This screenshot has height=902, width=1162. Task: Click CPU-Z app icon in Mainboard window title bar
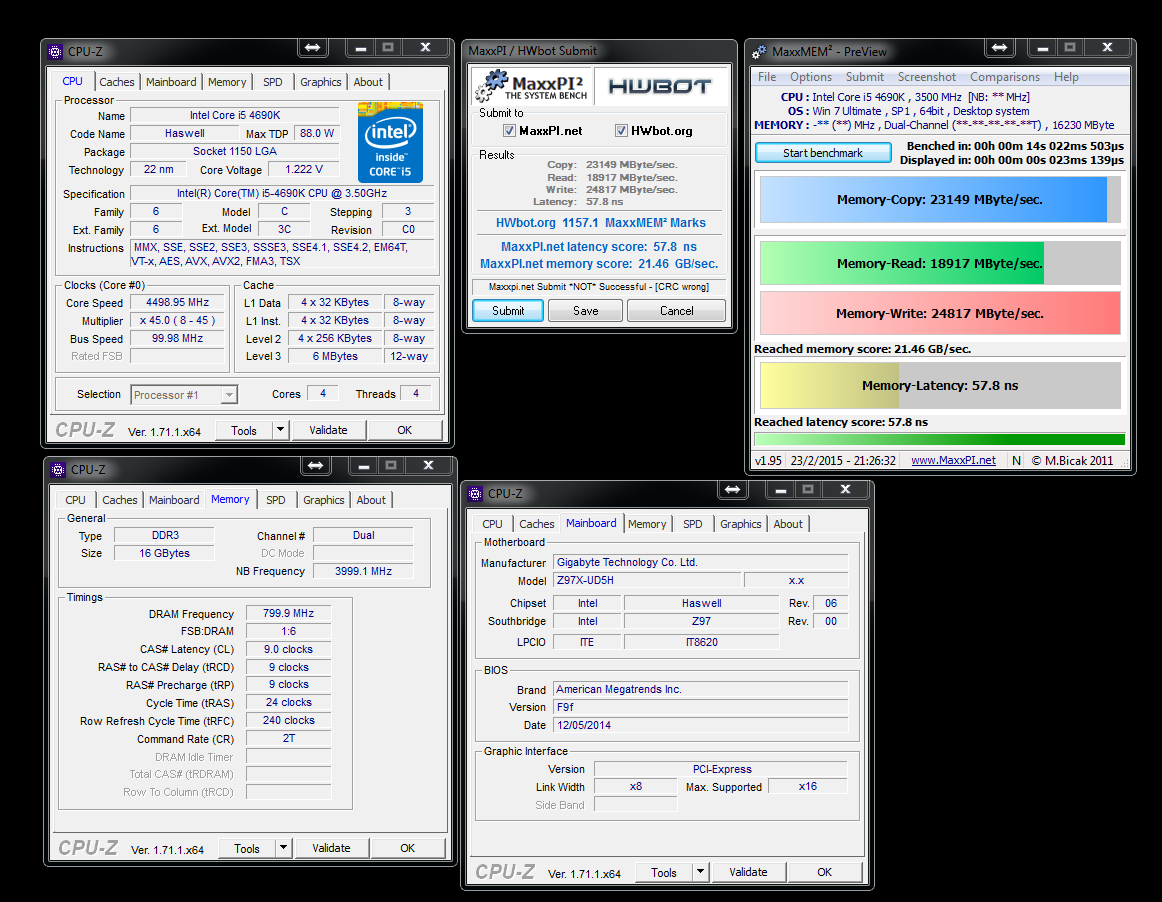point(475,493)
